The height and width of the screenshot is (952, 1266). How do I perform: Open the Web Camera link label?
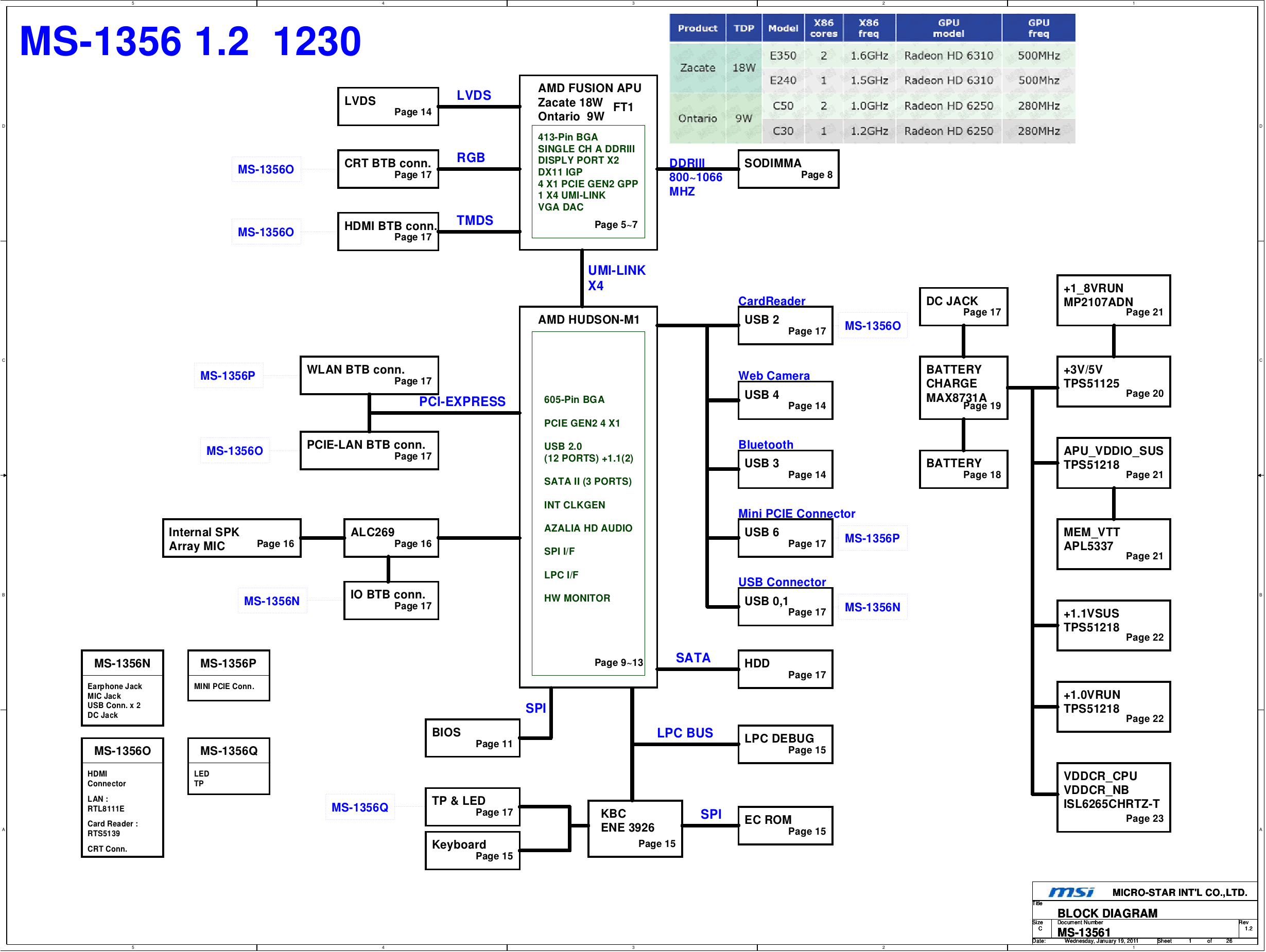tap(773, 376)
